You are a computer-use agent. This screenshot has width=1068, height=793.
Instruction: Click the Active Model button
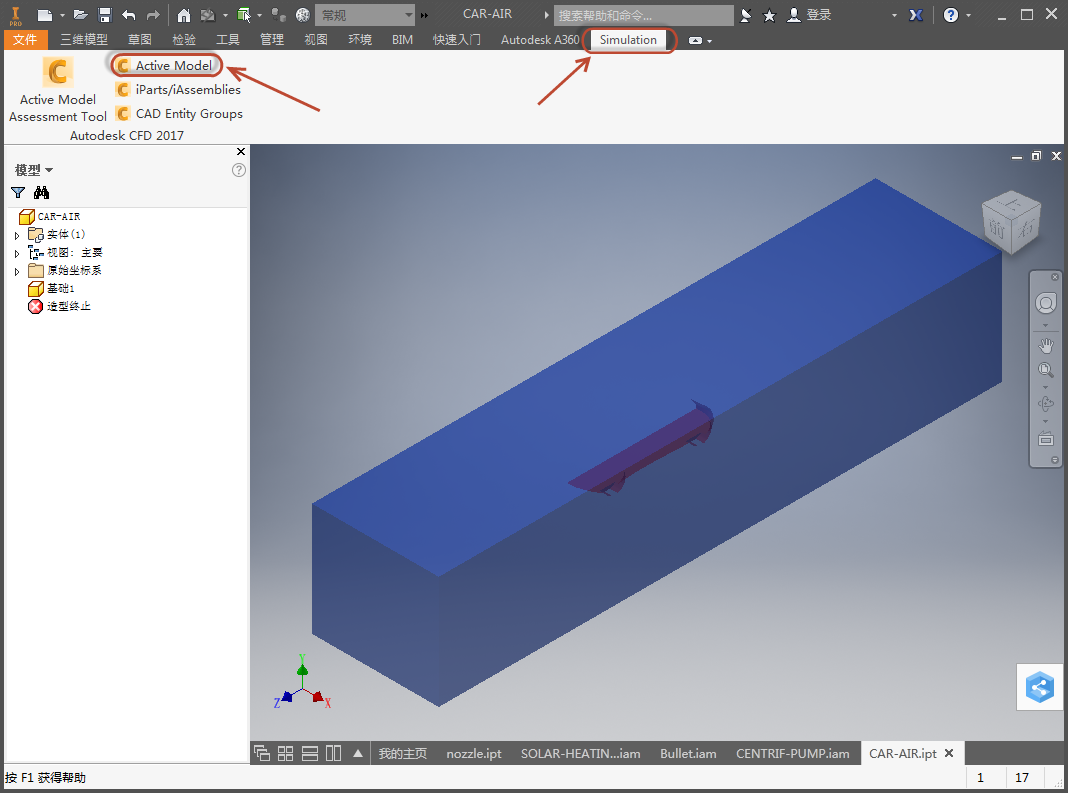click(165, 65)
